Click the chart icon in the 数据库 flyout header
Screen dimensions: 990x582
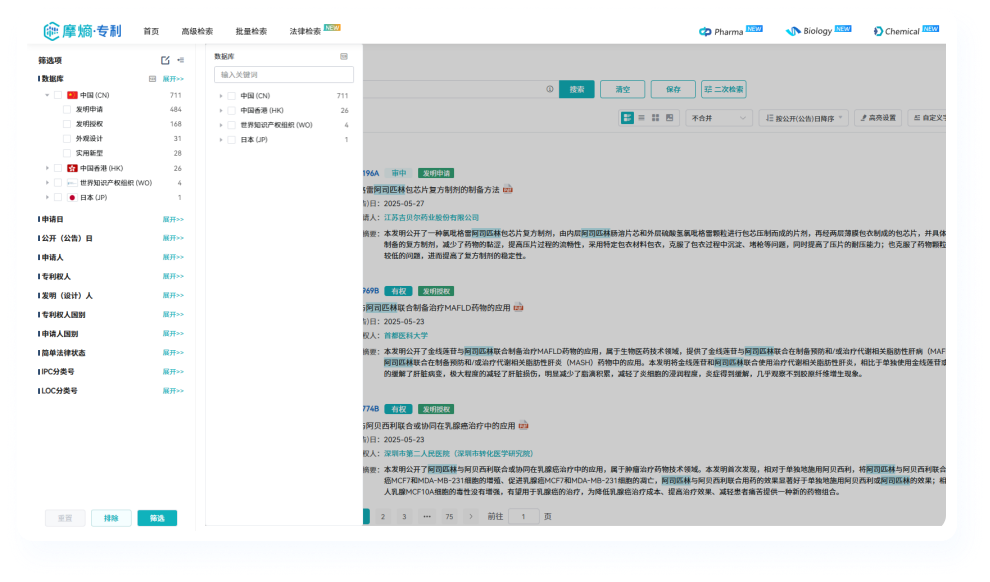pos(344,56)
